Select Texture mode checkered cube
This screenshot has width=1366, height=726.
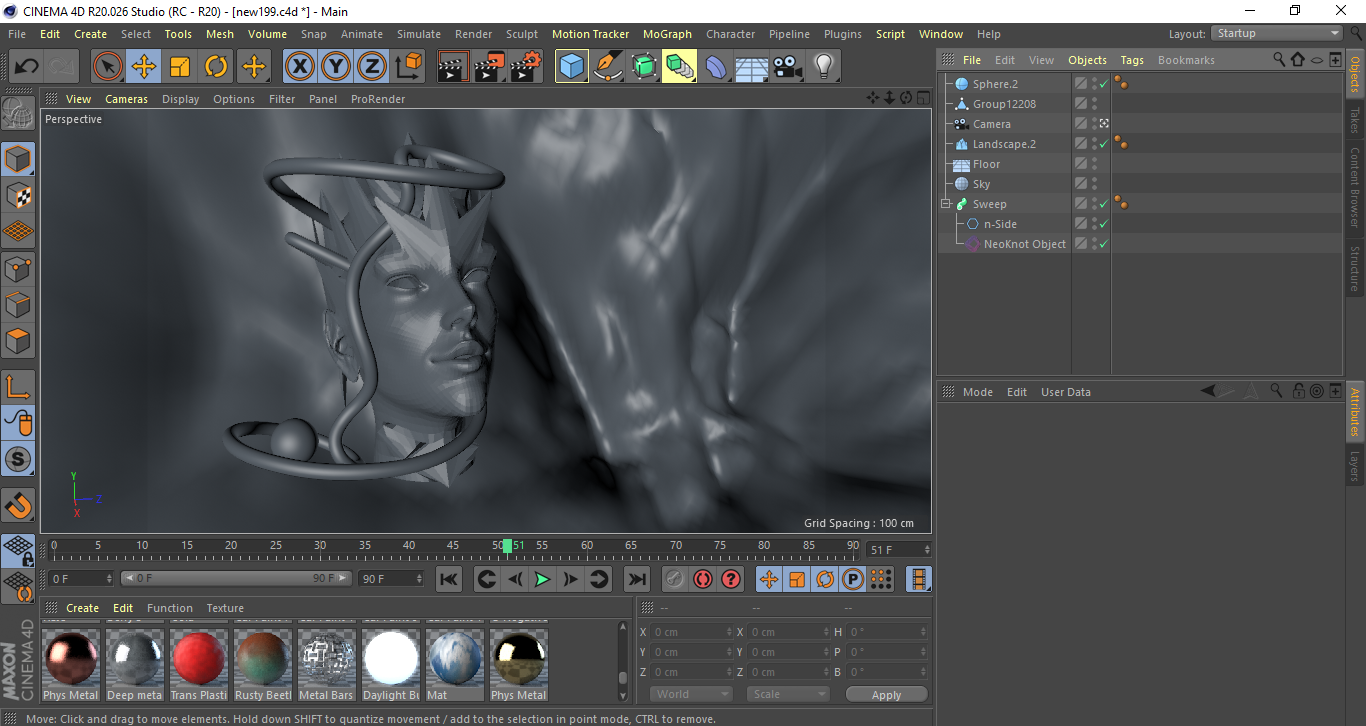pos(18,196)
